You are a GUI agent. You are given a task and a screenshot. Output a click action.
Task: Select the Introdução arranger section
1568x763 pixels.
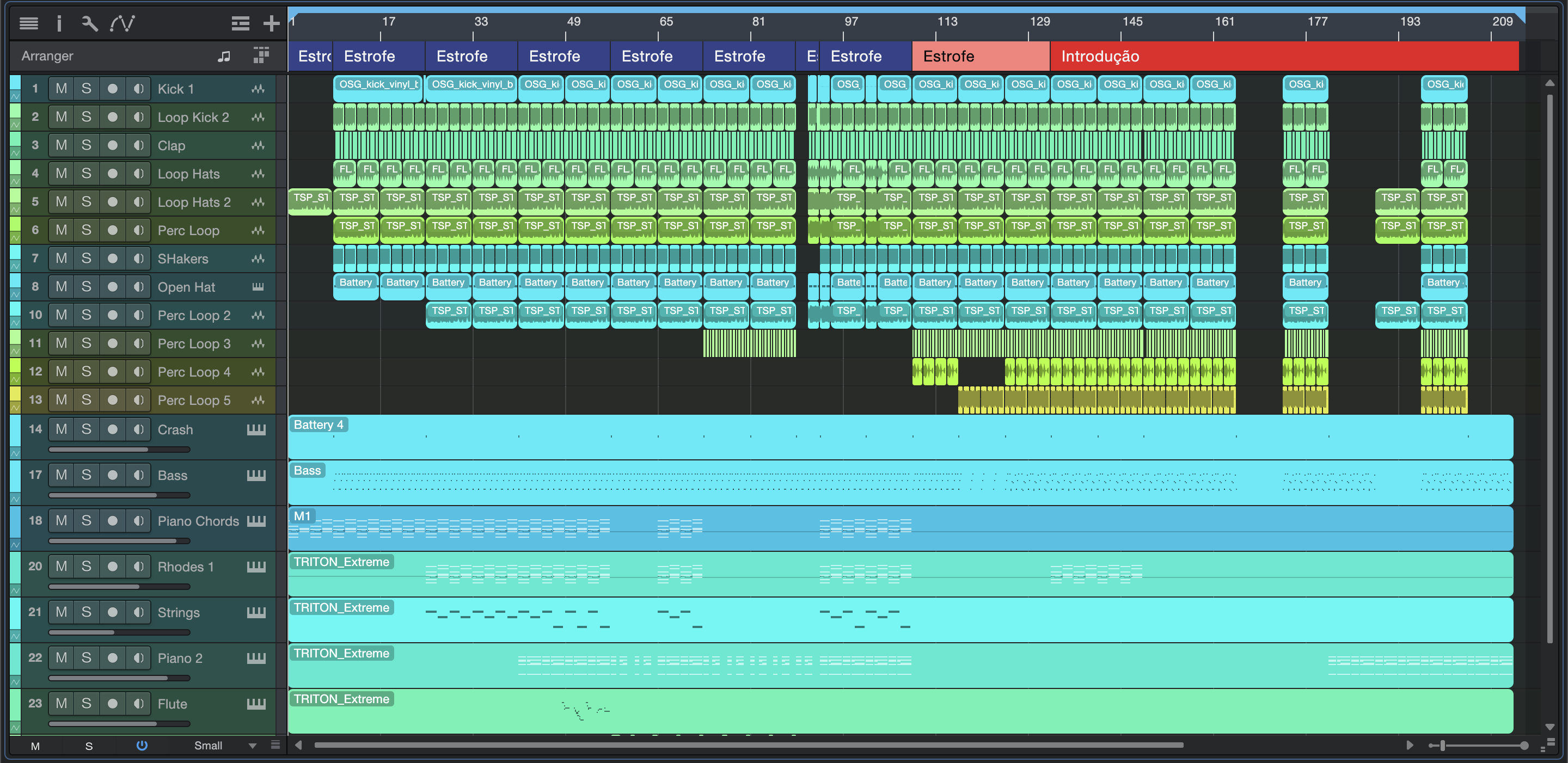[x=1284, y=56]
